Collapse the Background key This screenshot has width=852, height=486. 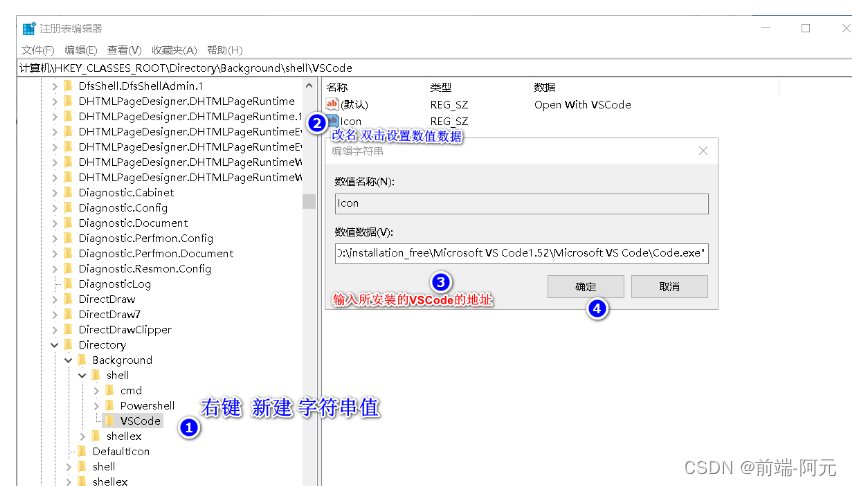point(68,360)
